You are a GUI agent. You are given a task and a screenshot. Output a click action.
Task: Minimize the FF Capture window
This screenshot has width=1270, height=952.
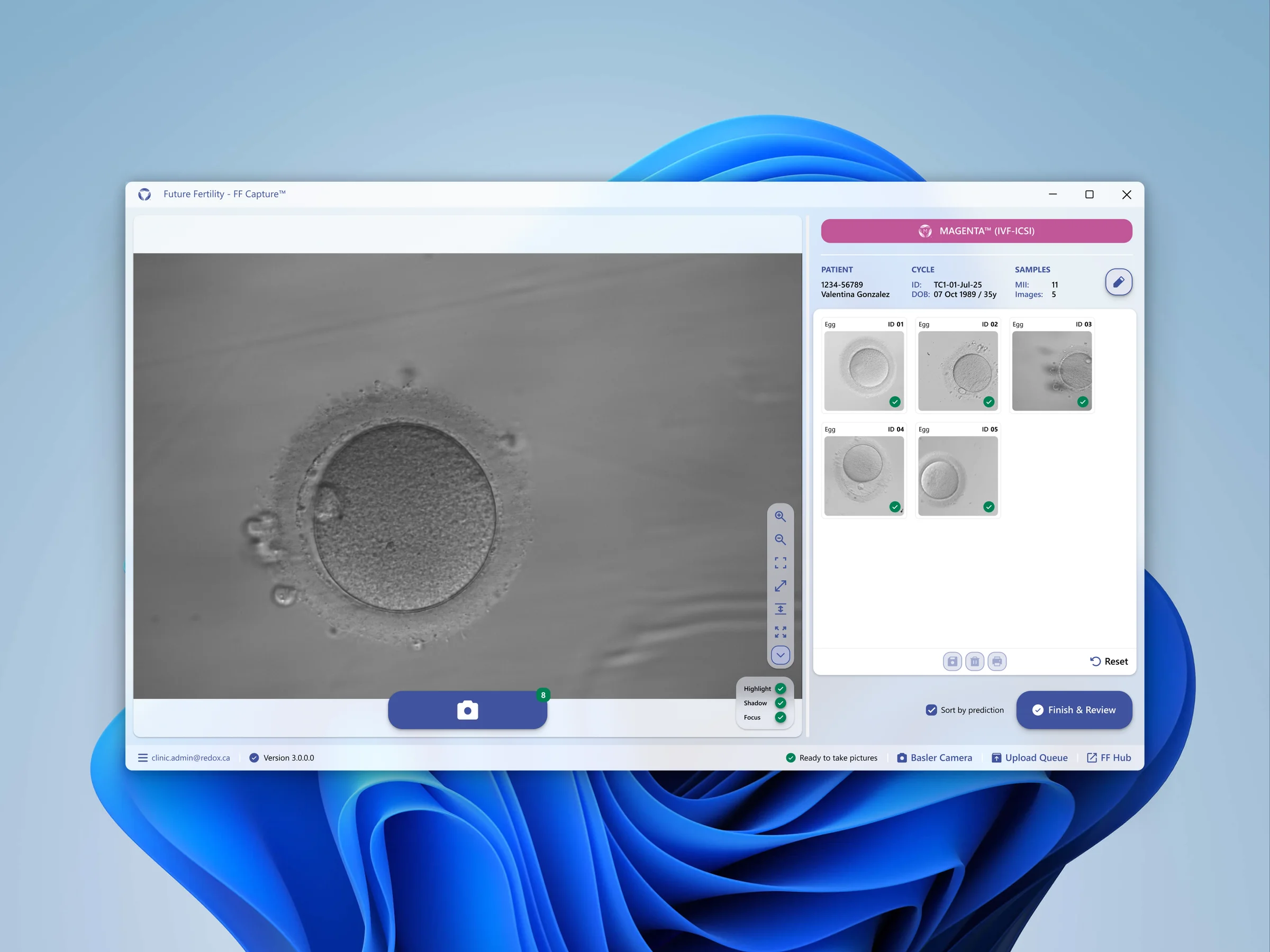tap(1053, 194)
